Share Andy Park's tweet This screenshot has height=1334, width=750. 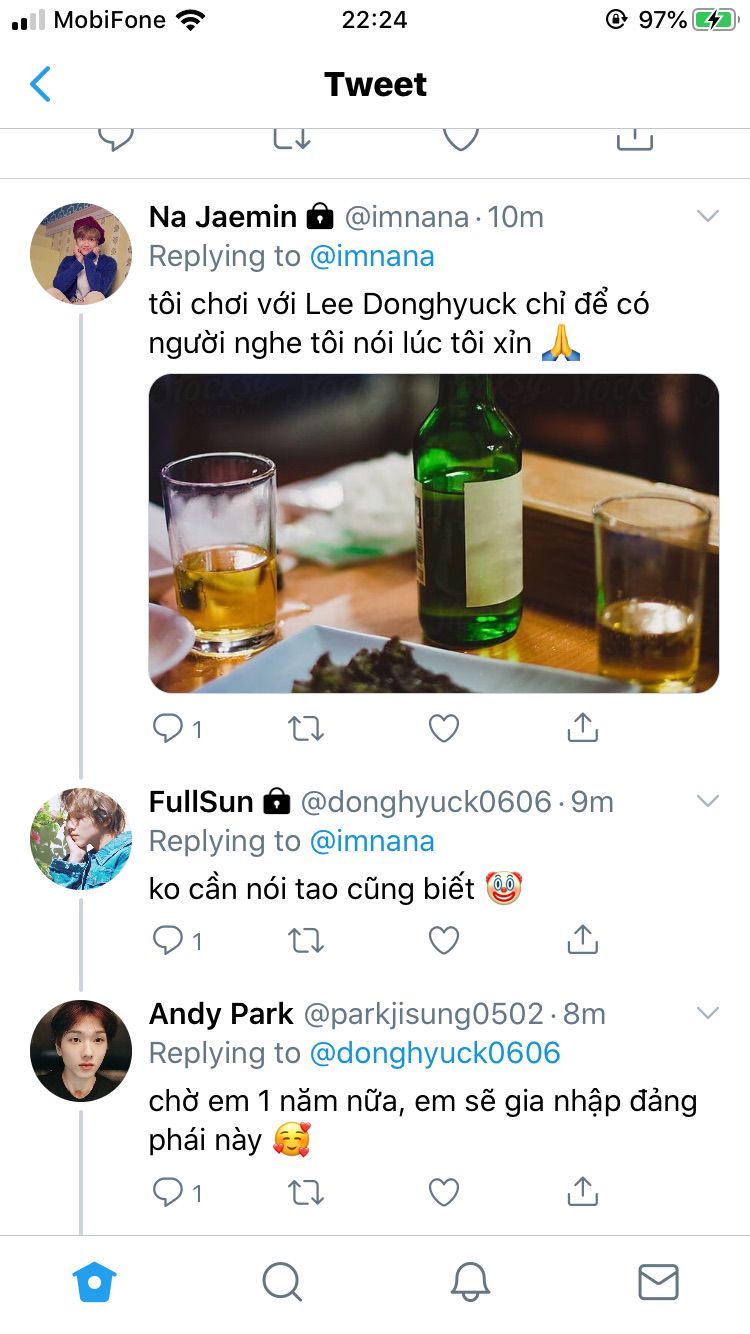[x=582, y=1191]
